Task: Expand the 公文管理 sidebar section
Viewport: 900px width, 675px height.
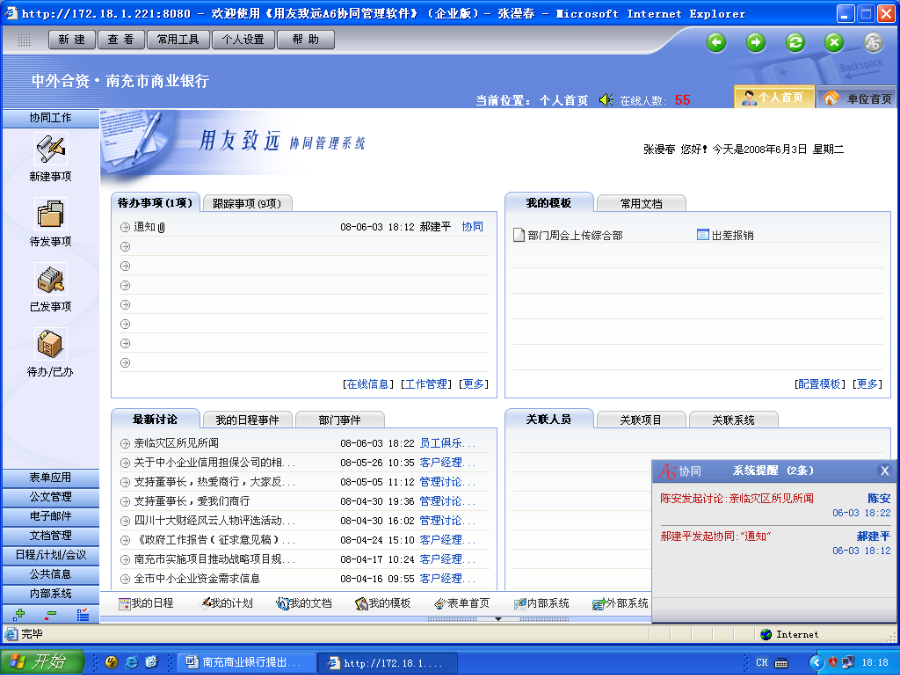Action: (51, 497)
